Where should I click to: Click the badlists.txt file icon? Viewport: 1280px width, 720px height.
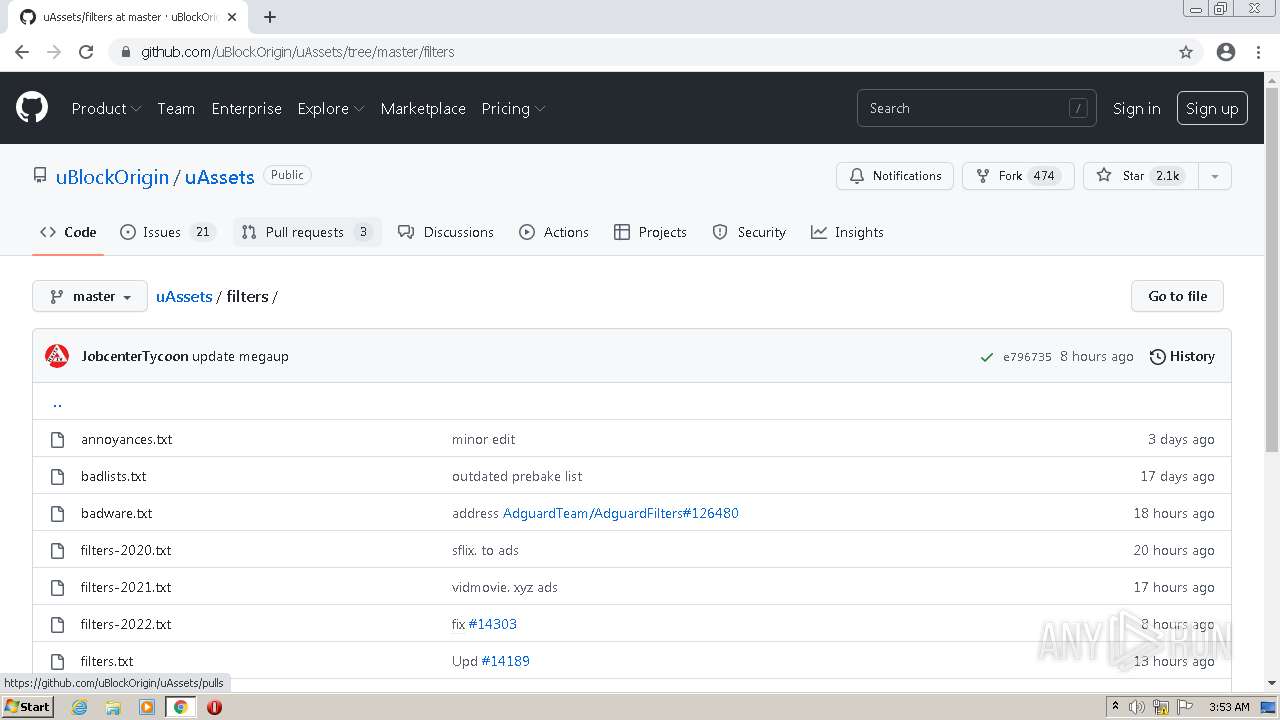(57, 476)
